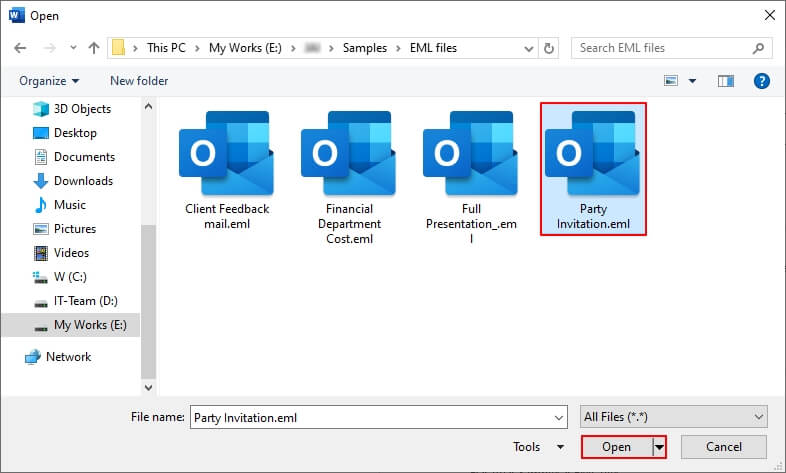Select Full Presentation_.eml file icon
This screenshot has width=786, height=473.
click(x=471, y=153)
